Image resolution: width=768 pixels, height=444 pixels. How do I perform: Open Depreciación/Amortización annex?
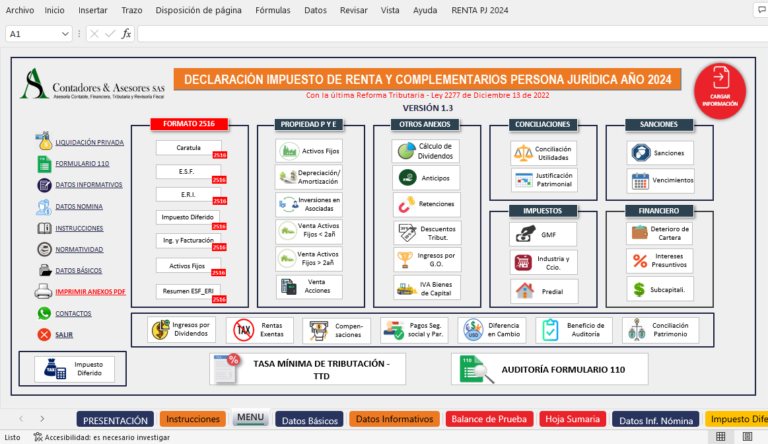[x=309, y=177]
